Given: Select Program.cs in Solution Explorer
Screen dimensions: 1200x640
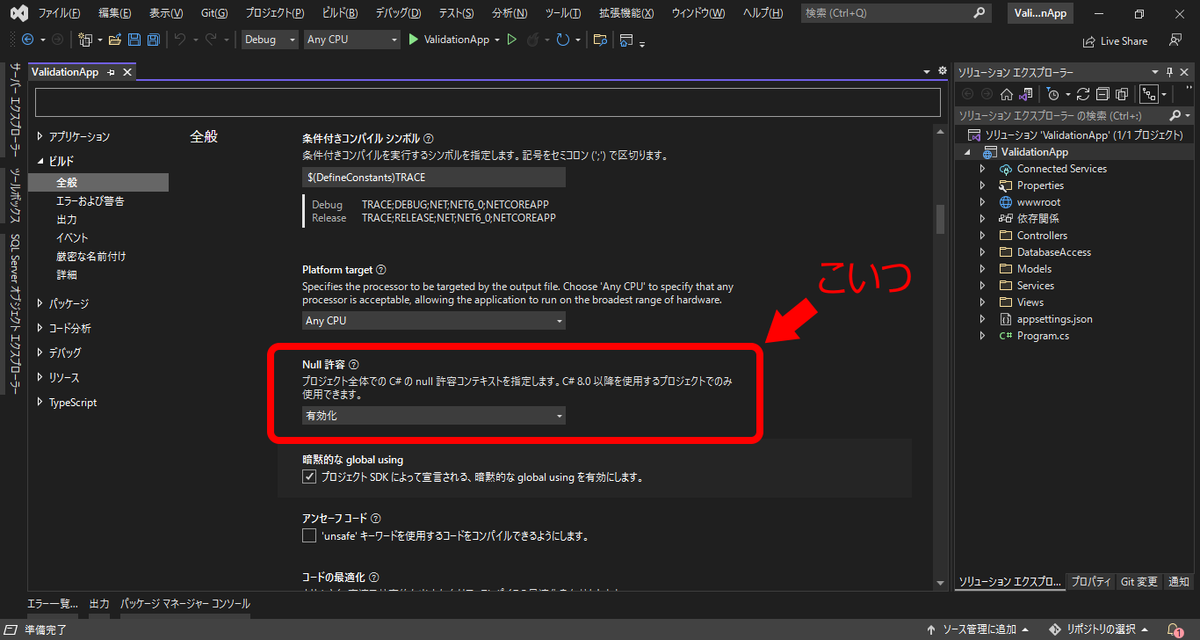Looking at the screenshot, I should (x=1043, y=336).
